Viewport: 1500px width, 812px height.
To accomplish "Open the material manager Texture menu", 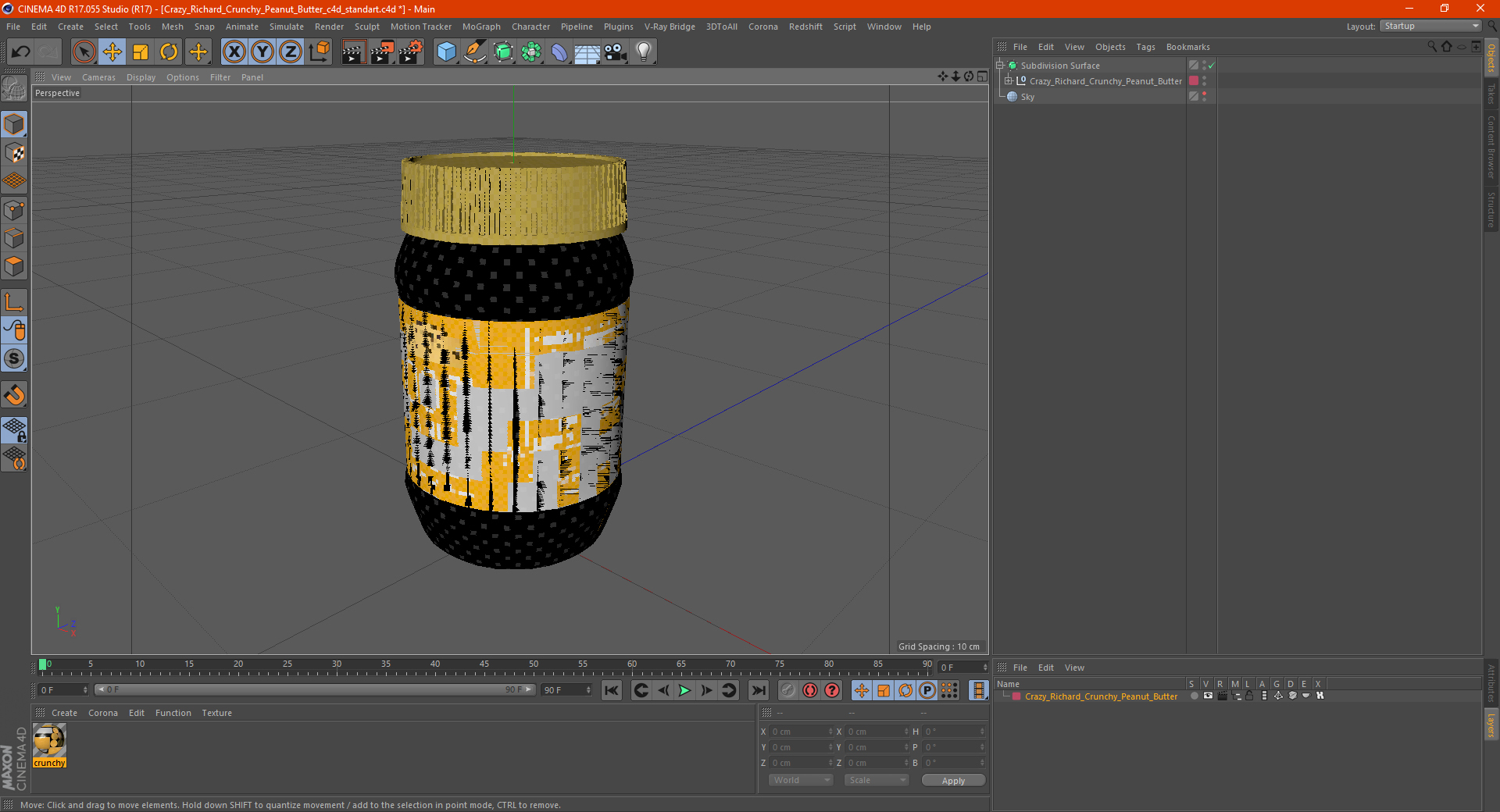I will (x=216, y=713).
